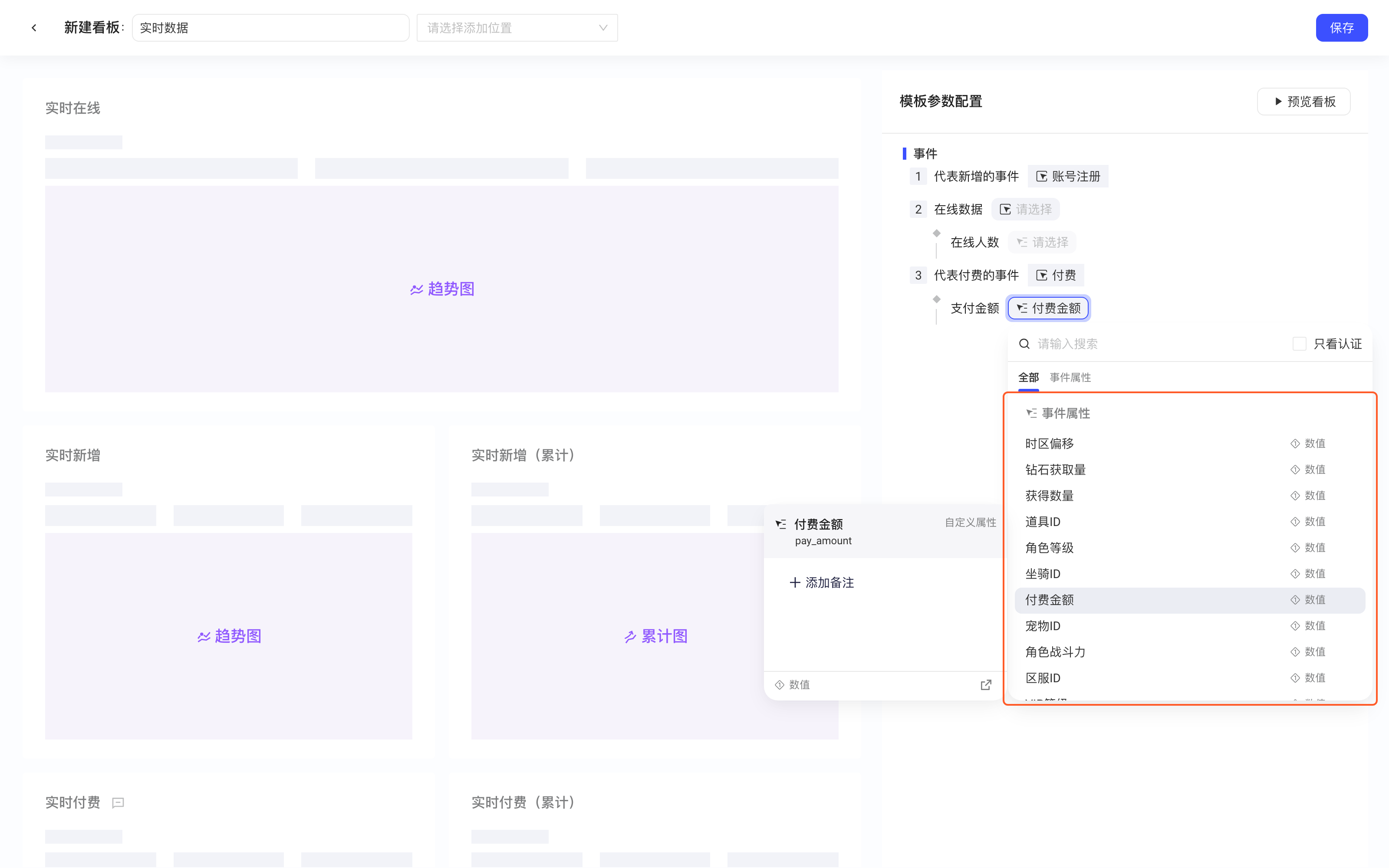
Task: Select 宠物ID from the property list
Action: [x=1190, y=626]
